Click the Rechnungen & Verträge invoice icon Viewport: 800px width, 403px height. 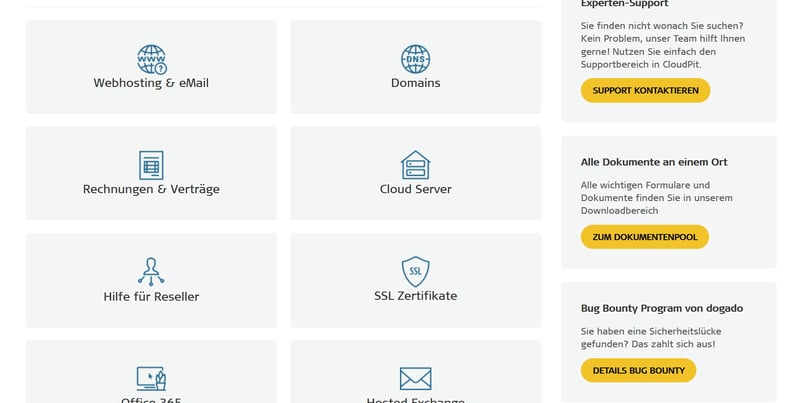point(151,165)
